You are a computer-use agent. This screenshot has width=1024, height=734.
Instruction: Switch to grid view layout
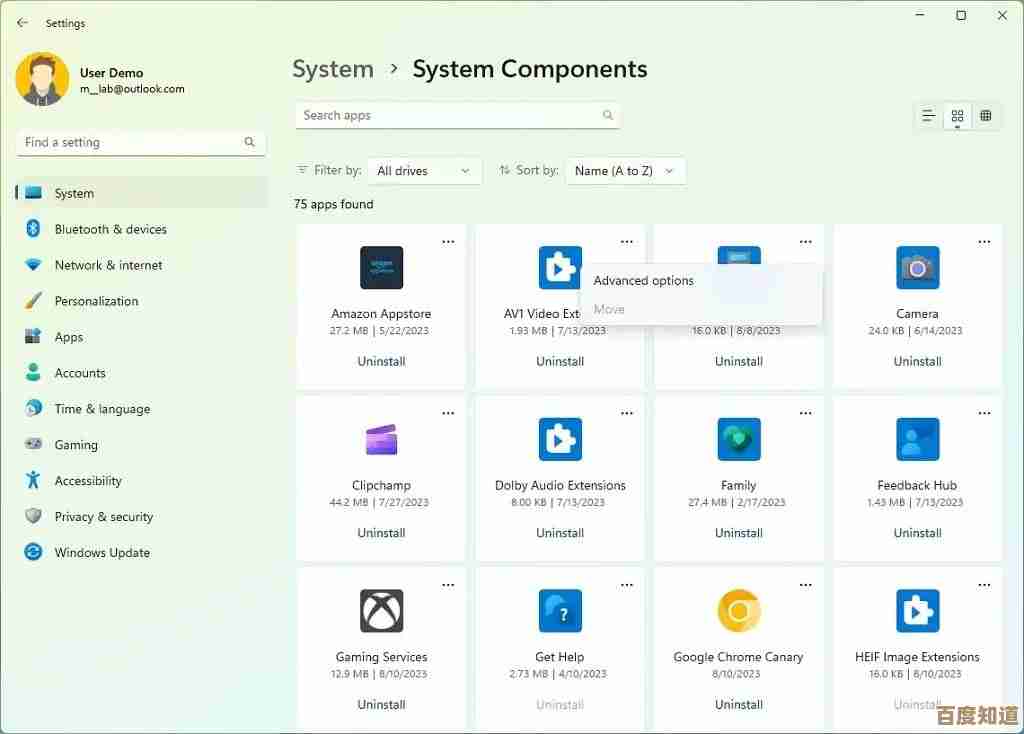click(957, 116)
